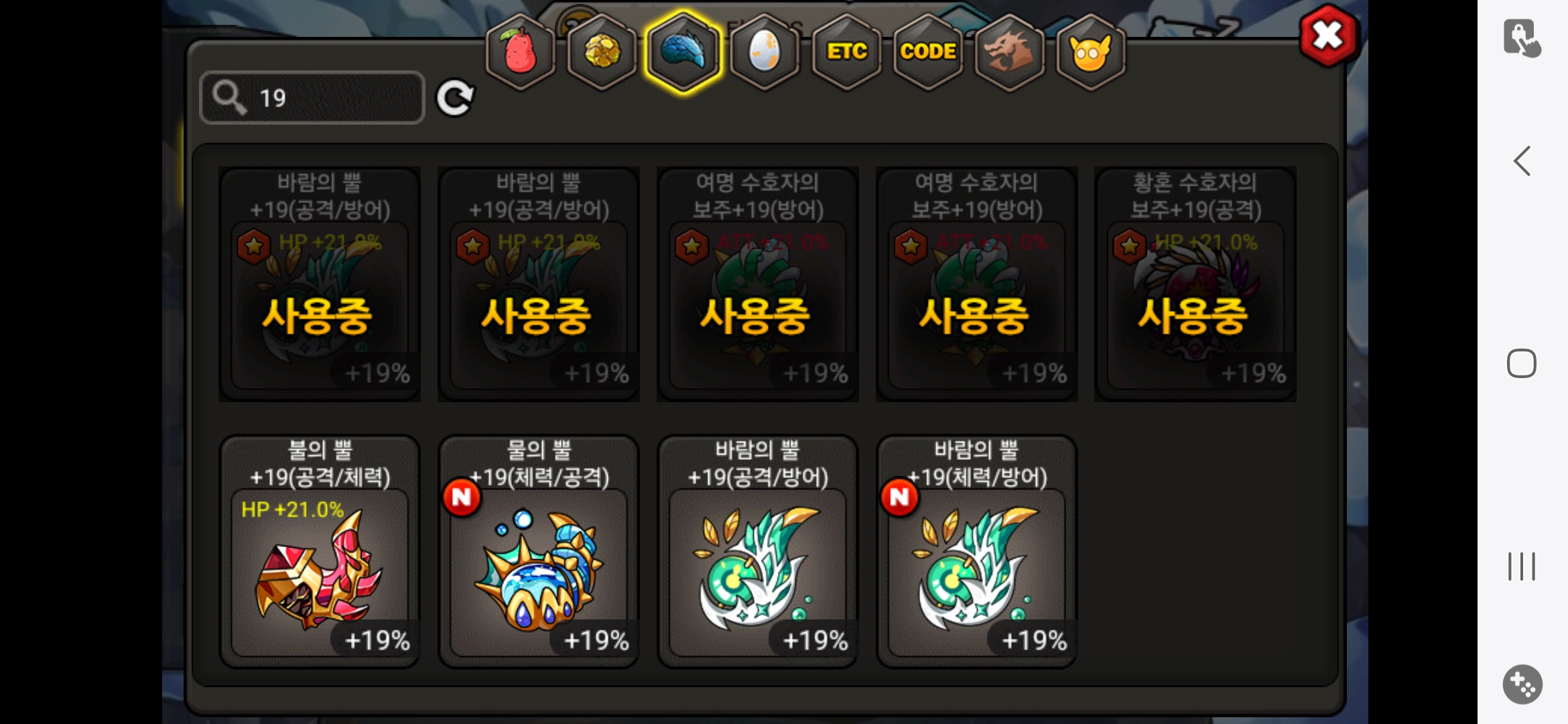Image resolution: width=1568 pixels, height=724 pixels.
Task: Select the blue horn equipment tab
Action: tap(683, 52)
